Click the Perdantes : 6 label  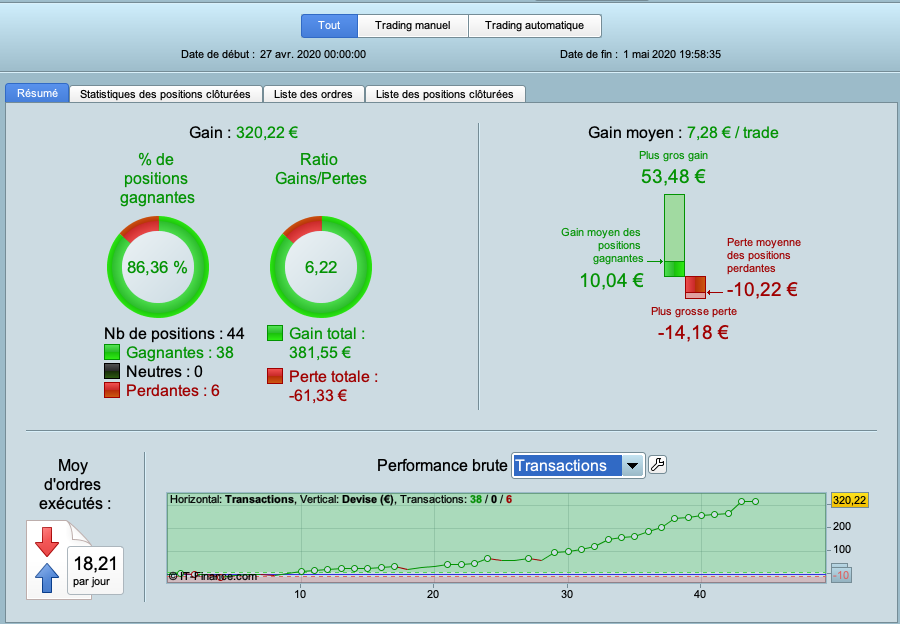click(x=173, y=390)
